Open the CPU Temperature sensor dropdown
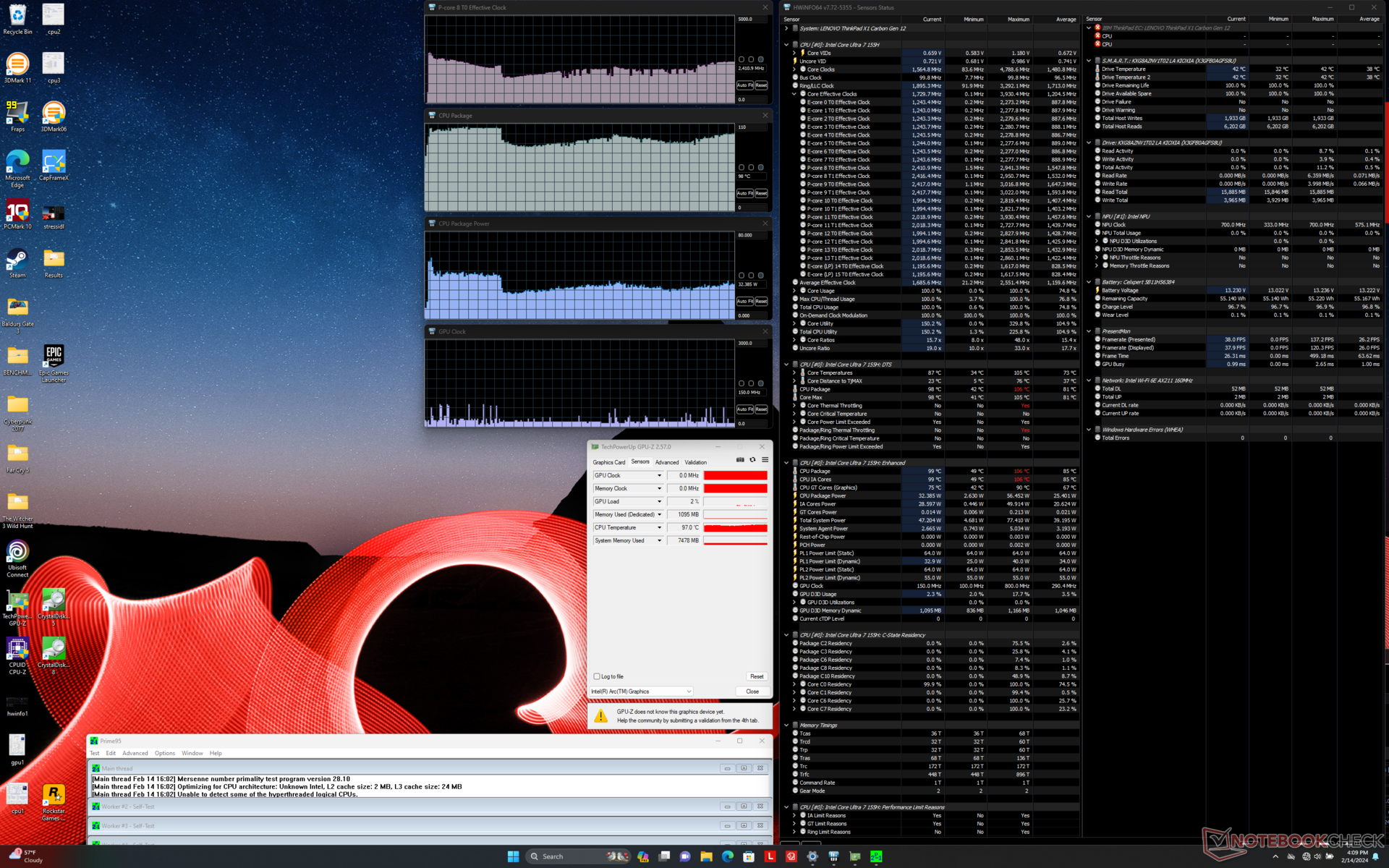 [659, 528]
